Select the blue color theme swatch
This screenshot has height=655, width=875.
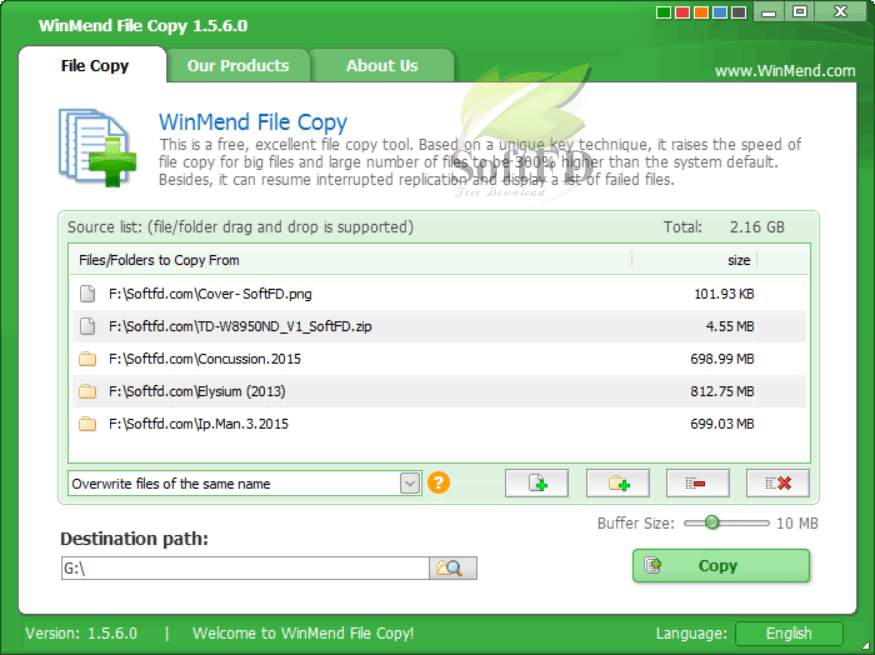coord(720,12)
